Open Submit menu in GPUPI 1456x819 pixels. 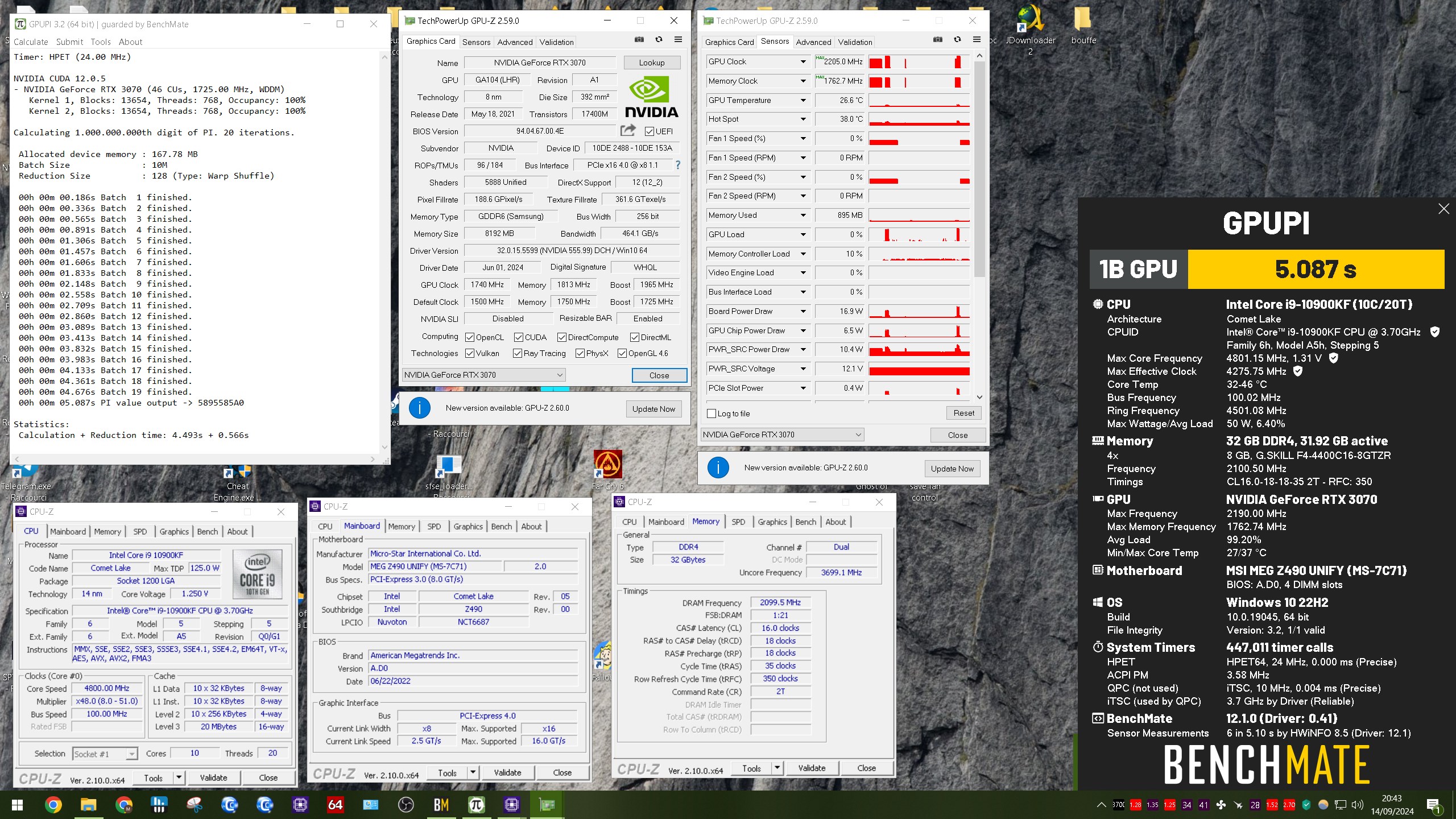[69, 42]
